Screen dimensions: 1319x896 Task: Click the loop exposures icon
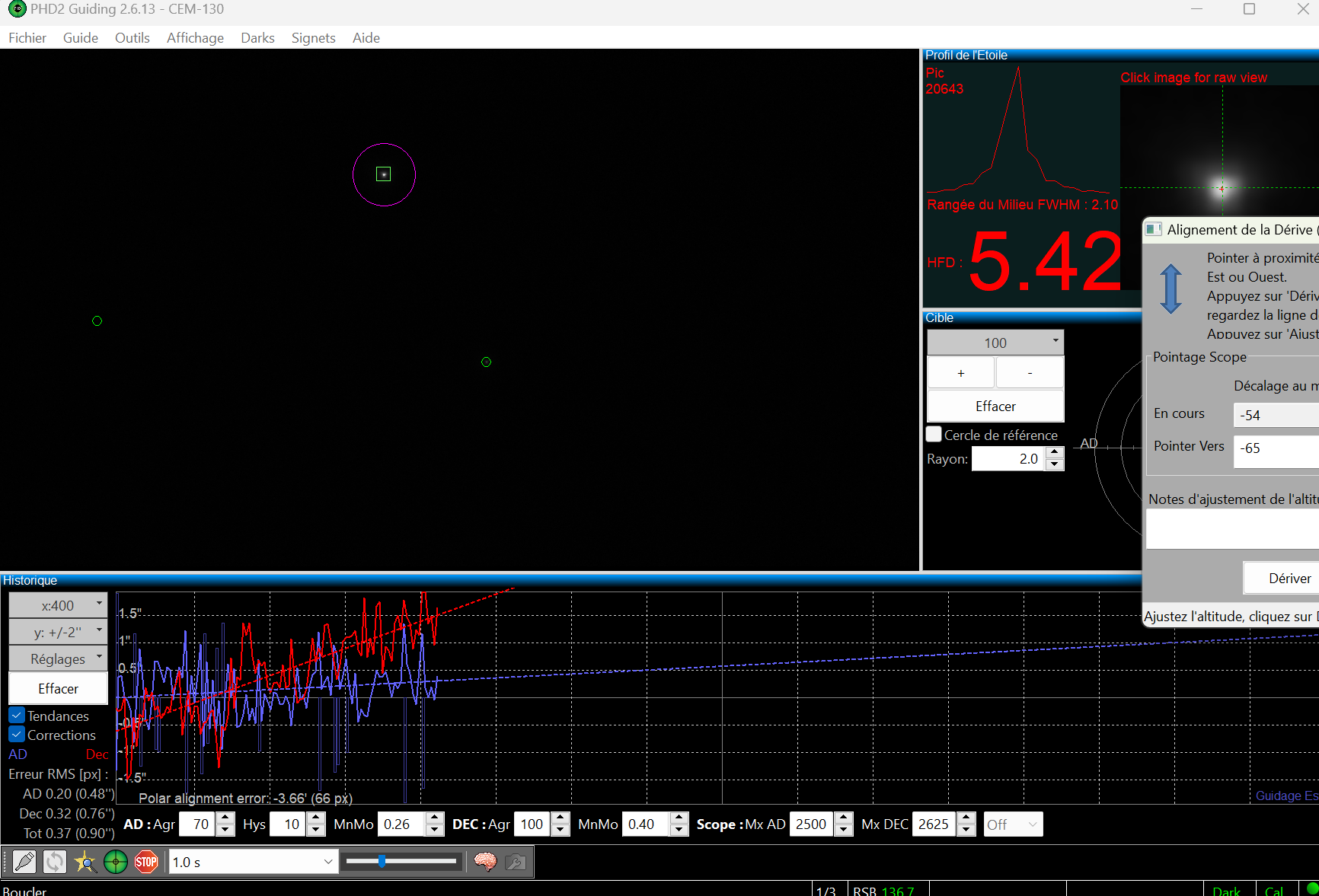coord(54,862)
